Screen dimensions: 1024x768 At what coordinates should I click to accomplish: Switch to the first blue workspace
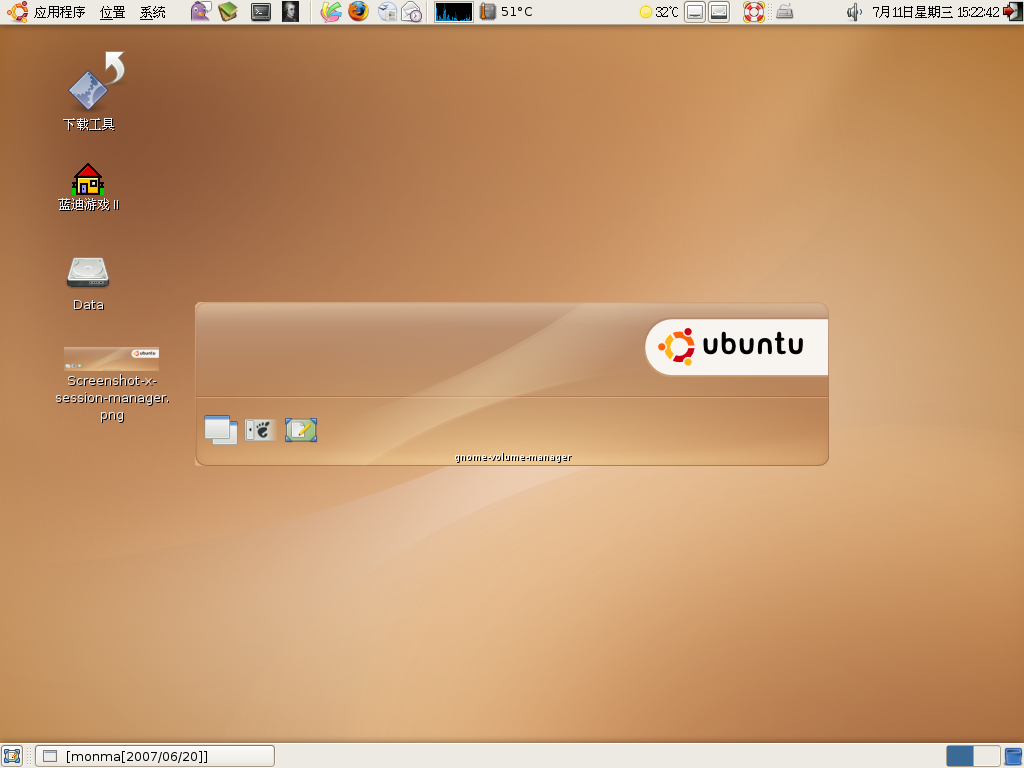click(x=959, y=756)
